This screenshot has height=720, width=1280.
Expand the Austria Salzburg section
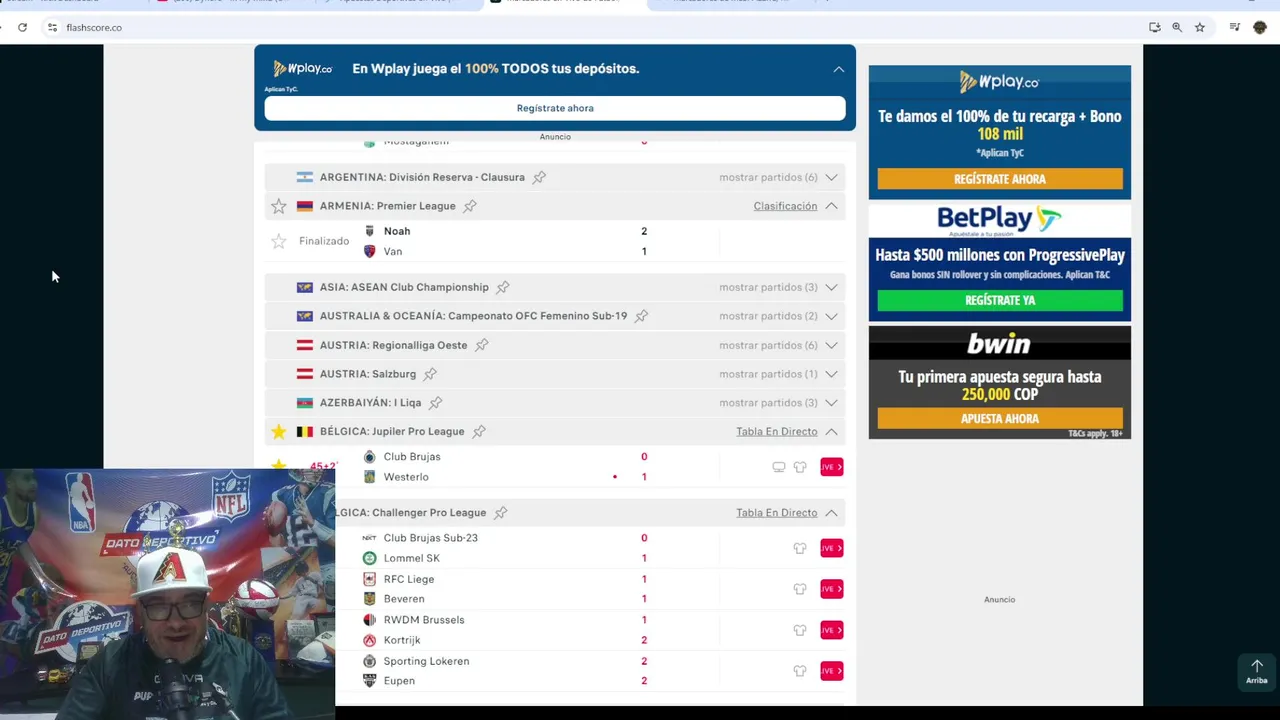coord(831,374)
